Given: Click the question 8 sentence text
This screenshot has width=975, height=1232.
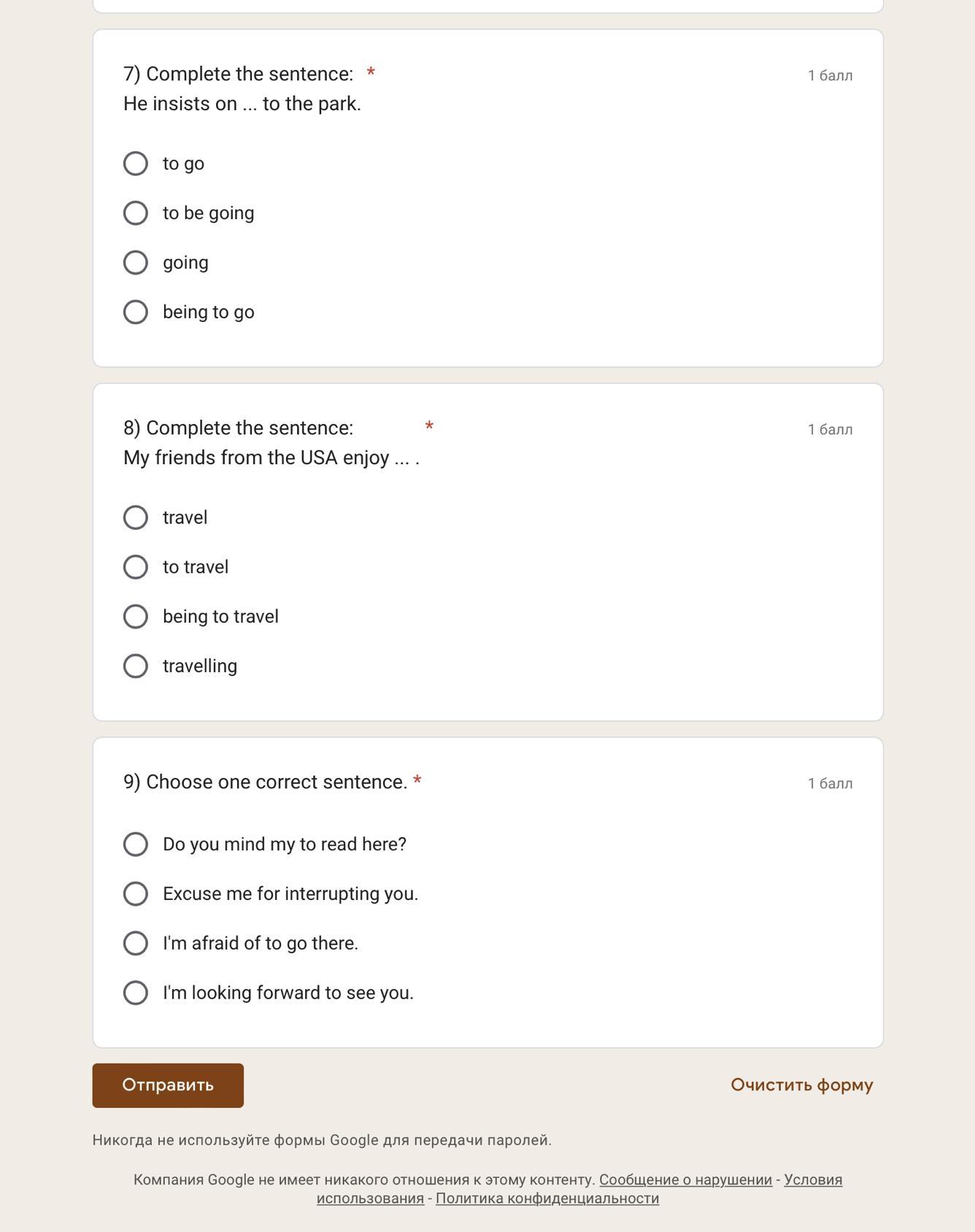Looking at the screenshot, I should (x=271, y=458).
